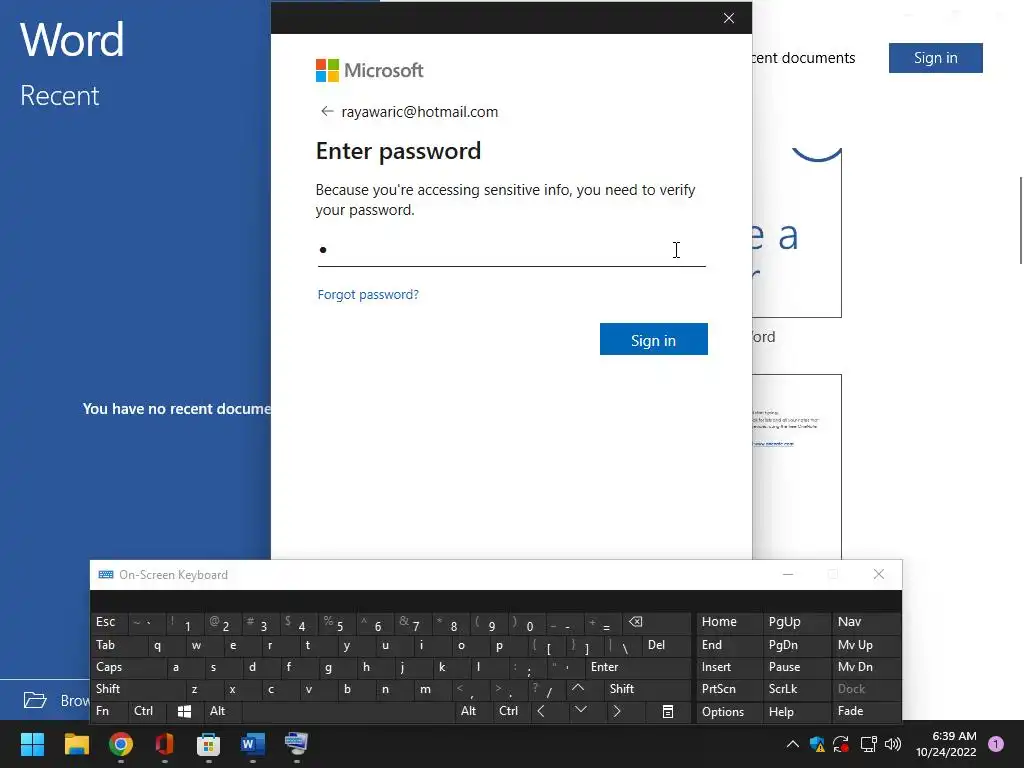Open the purple notification badge in the taskbar
The image size is (1024, 768).
(x=996, y=744)
